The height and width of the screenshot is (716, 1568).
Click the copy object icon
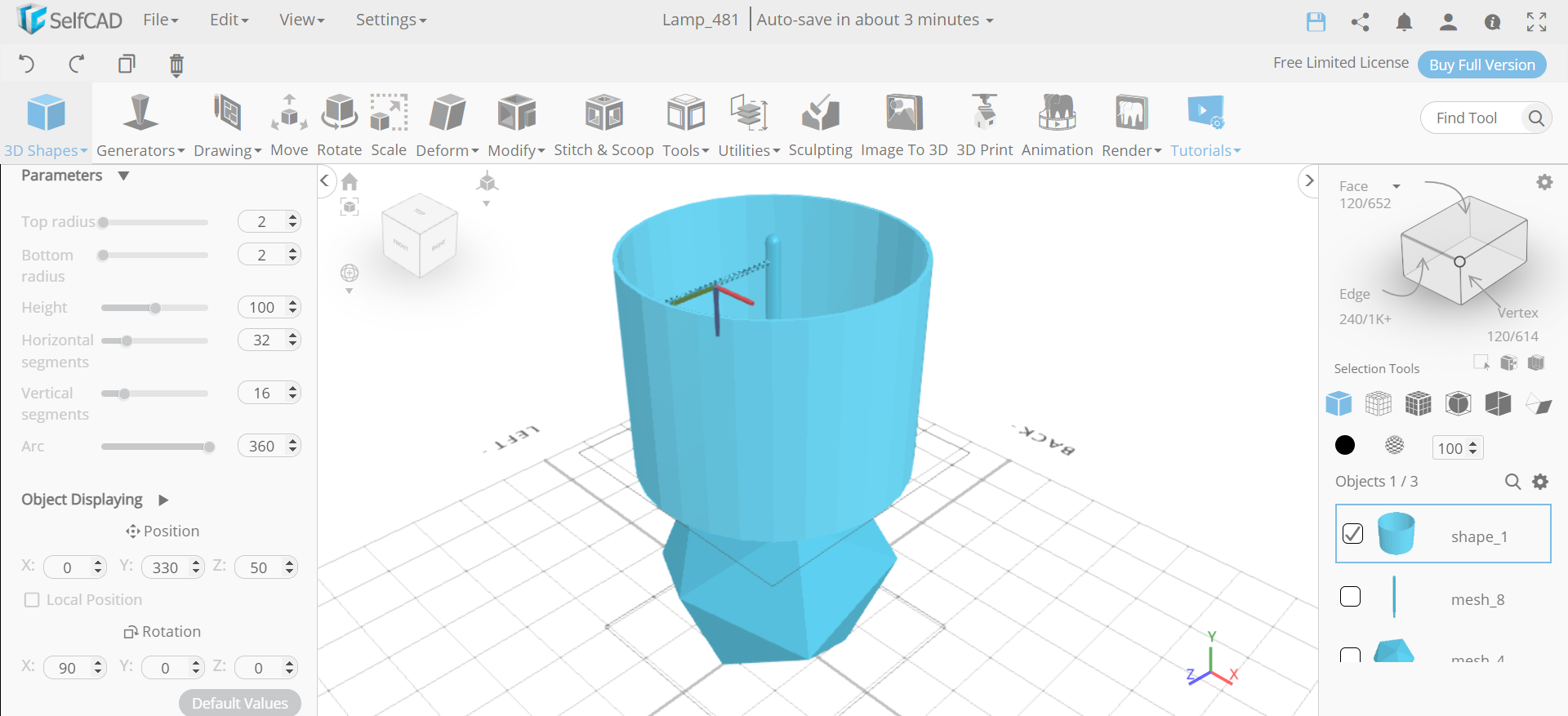[x=127, y=64]
